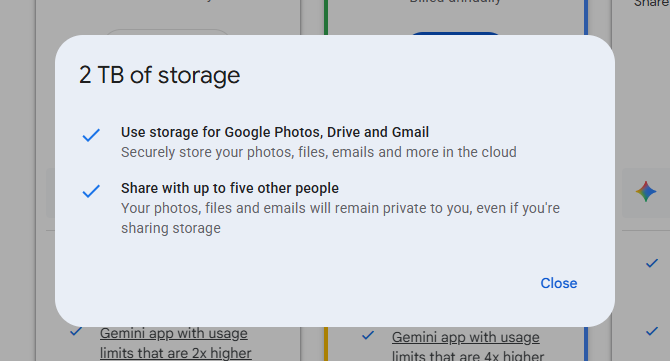The width and height of the screenshot is (670, 361).
Task: Click Use storage for Google Photos, Drive and Gmail
Action: (x=275, y=132)
